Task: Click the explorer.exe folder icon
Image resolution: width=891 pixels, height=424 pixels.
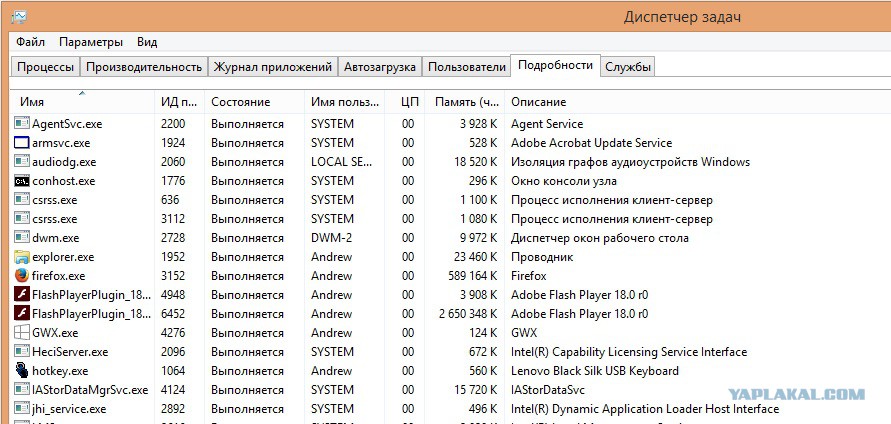Action: click(22, 257)
